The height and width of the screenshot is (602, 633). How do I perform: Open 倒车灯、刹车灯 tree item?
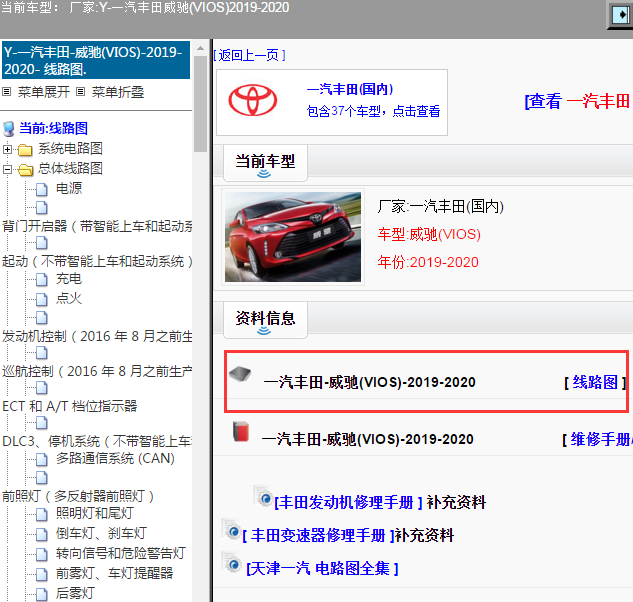(101, 534)
